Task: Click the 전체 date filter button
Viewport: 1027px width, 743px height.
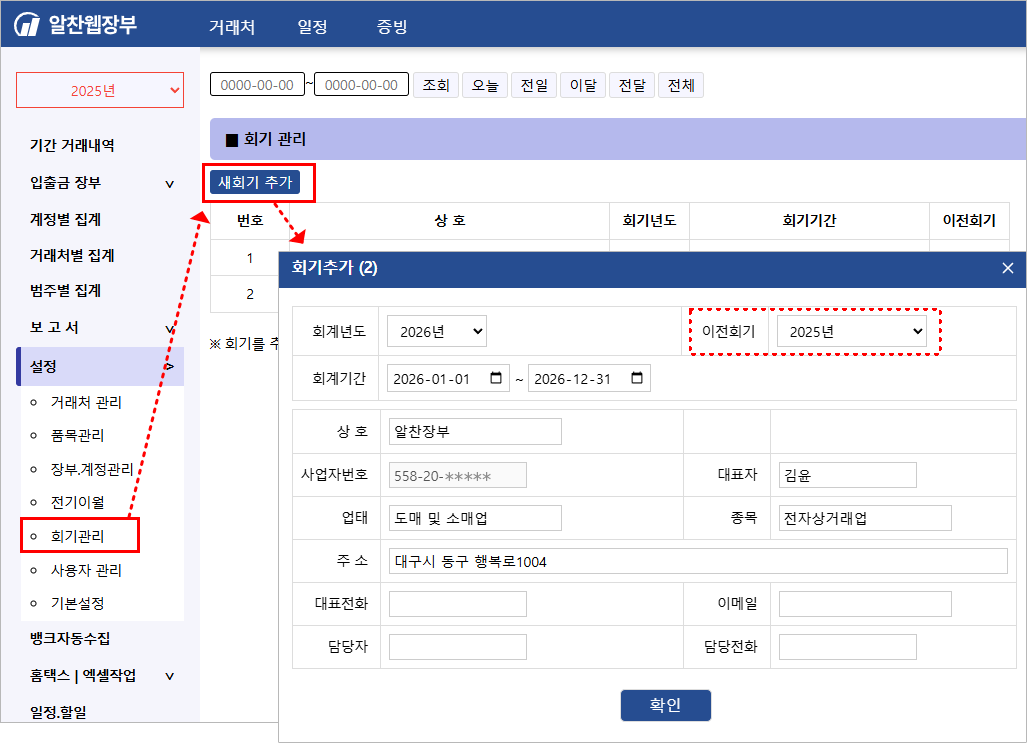Action: click(681, 85)
